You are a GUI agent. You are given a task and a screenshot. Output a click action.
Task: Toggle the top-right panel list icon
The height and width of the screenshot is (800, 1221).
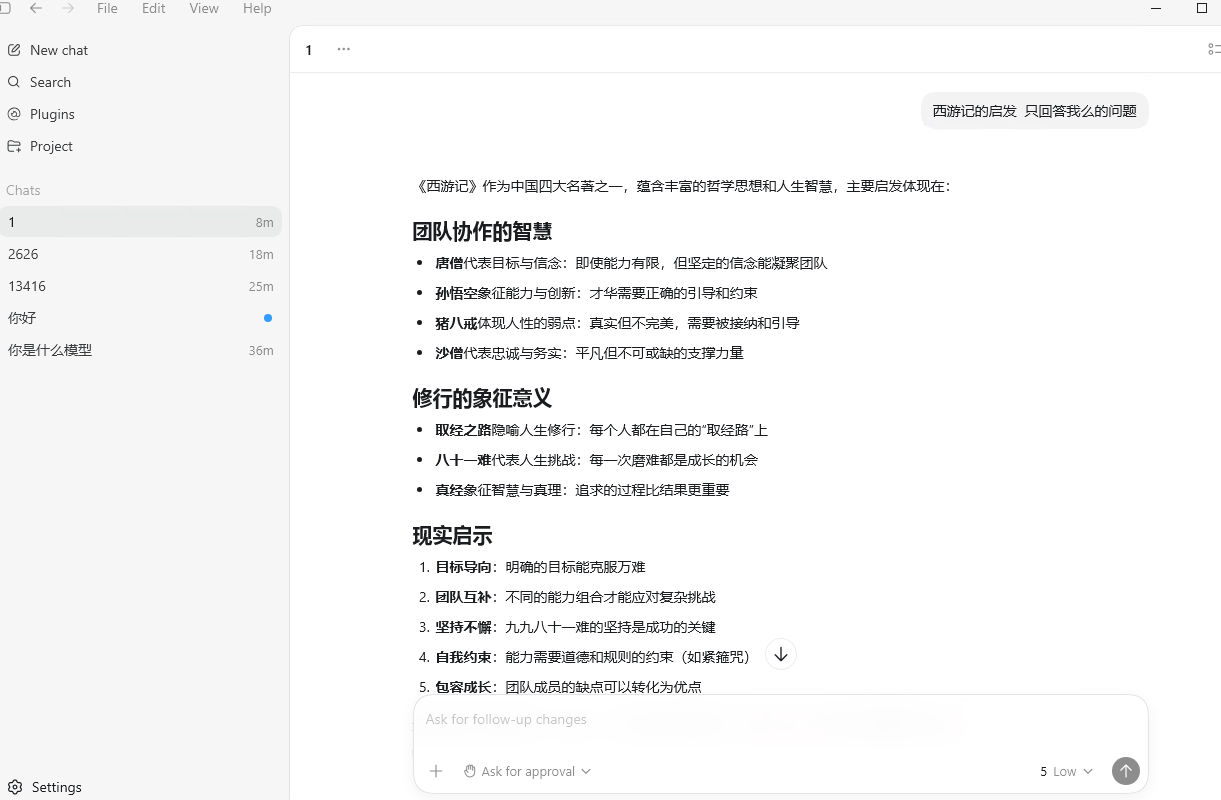tap(1214, 49)
